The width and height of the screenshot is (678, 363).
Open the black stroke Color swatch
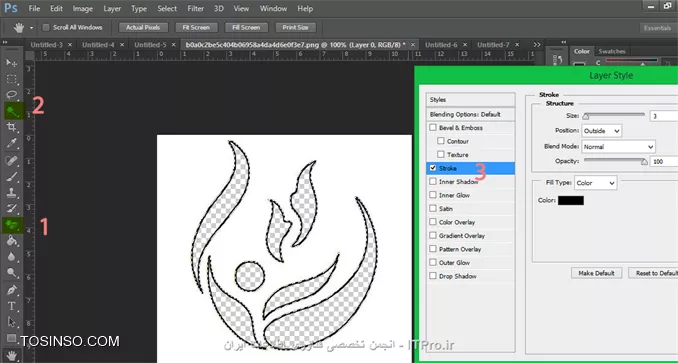(x=571, y=201)
